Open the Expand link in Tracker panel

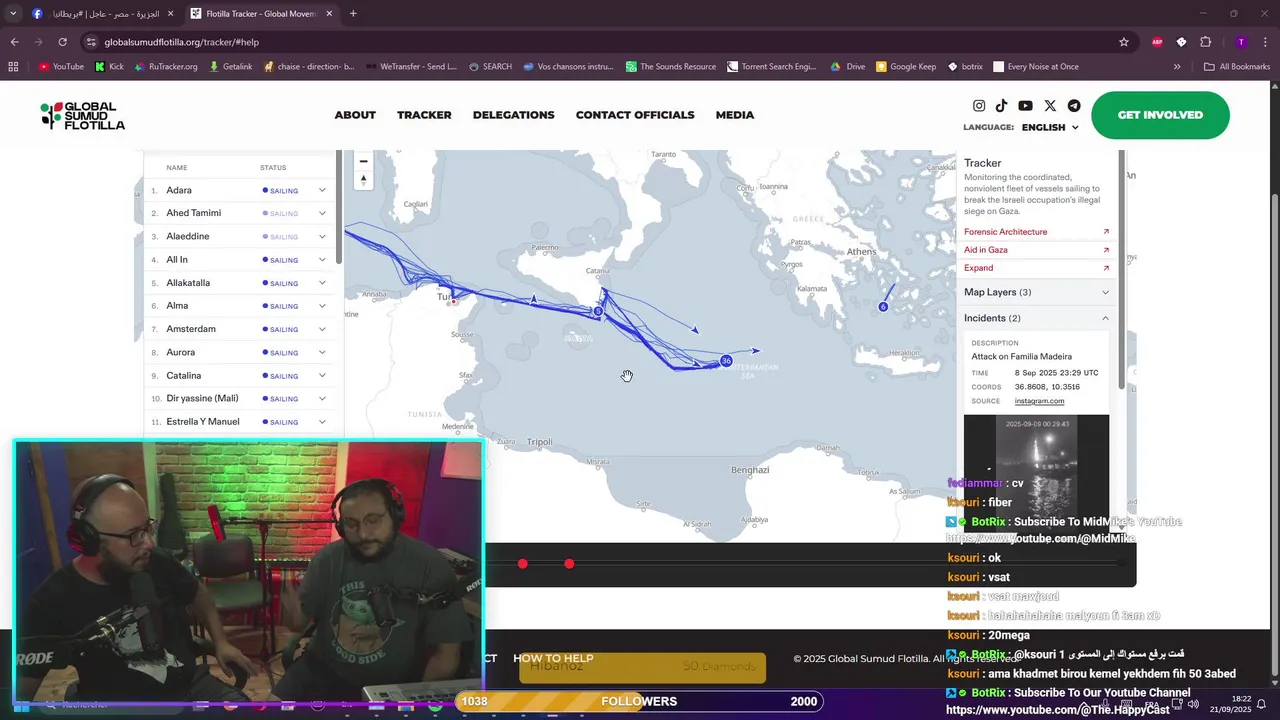coord(978,268)
